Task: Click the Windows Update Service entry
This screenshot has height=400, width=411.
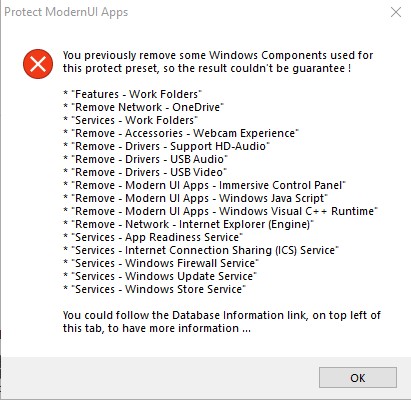Action: point(160,276)
